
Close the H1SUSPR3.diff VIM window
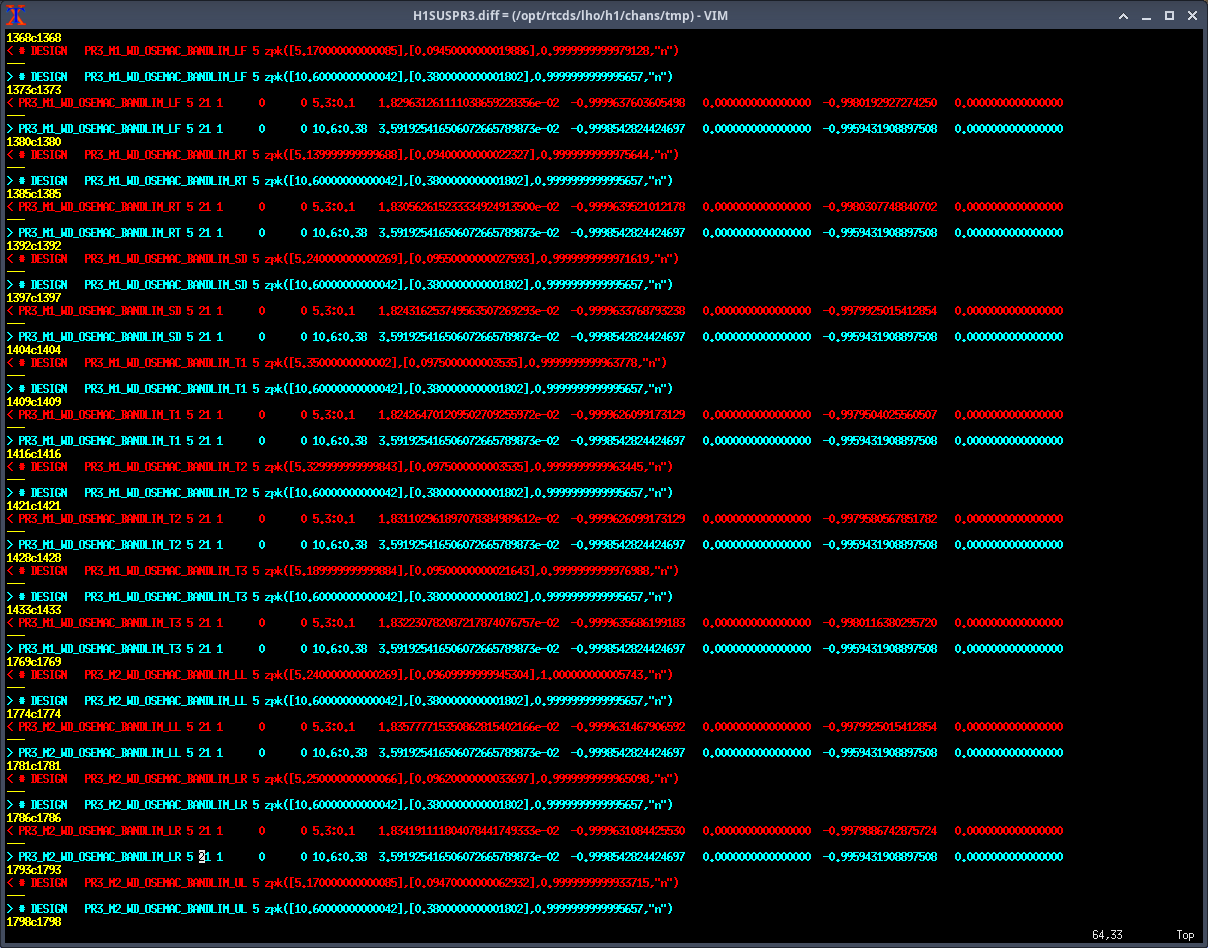pos(1192,15)
